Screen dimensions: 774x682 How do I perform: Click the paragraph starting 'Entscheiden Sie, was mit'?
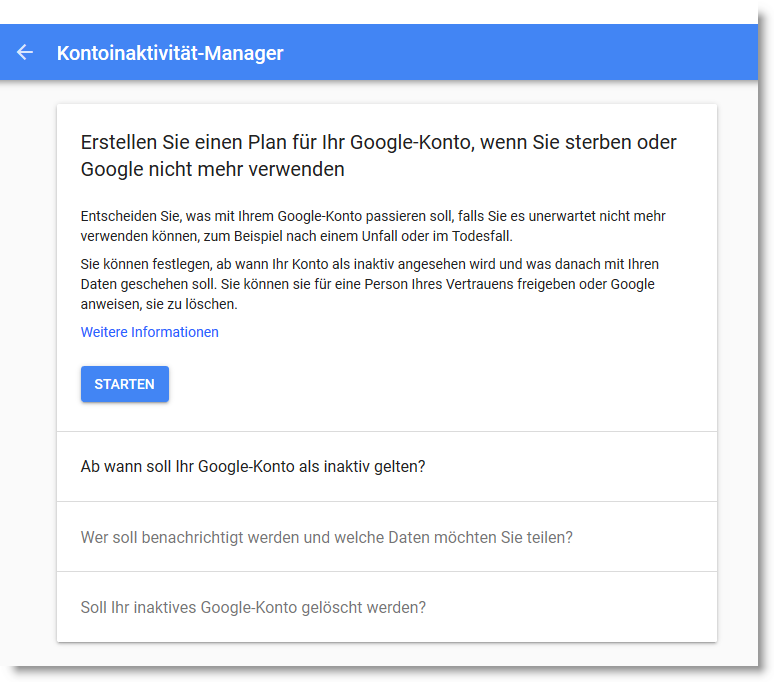pos(373,226)
